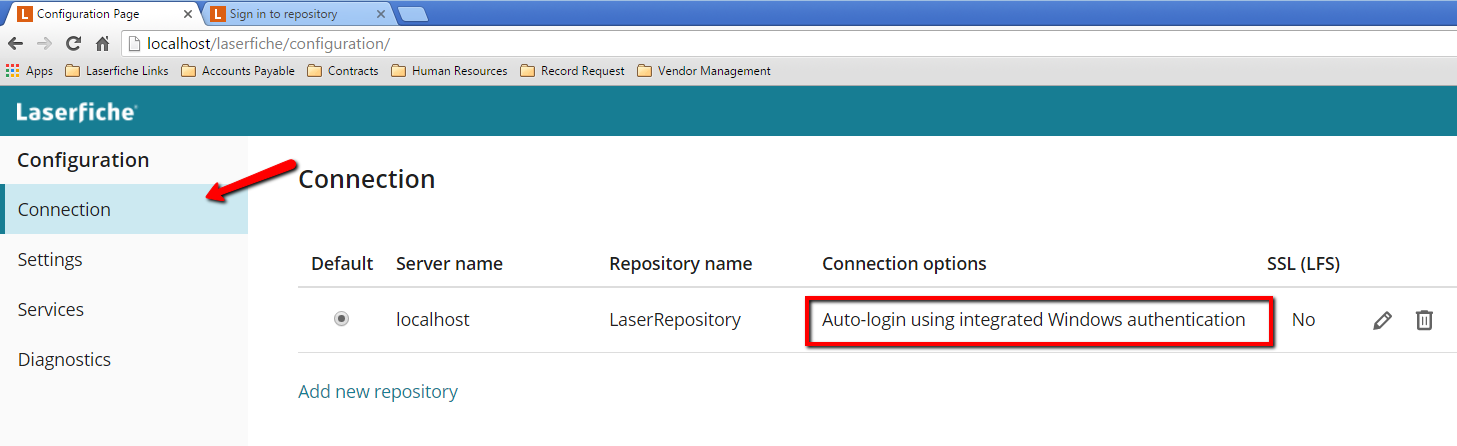Delete the LaserRepository connection trash icon
The image size is (1457, 446).
click(1424, 320)
